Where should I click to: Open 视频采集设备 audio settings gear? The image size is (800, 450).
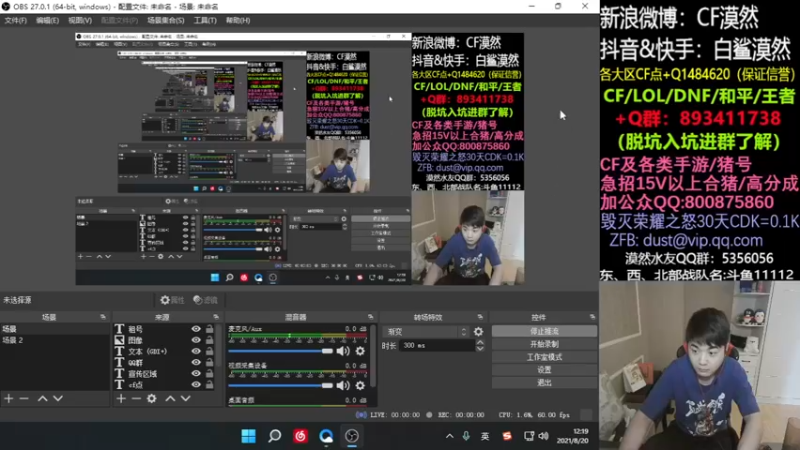[x=360, y=386]
